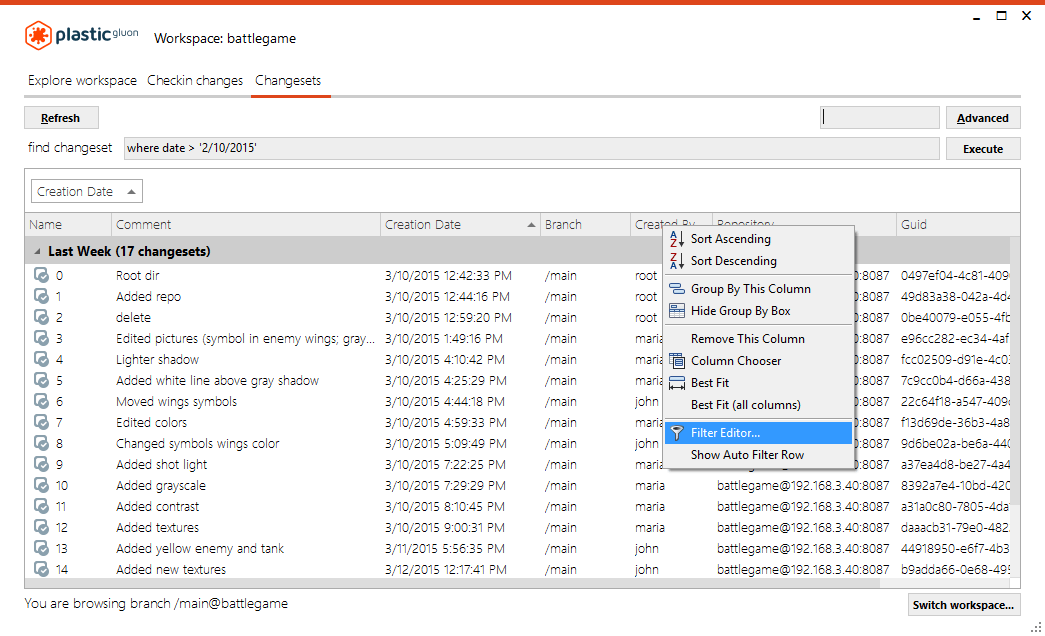The height and width of the screenshot is (636, 1045).
Task: Click the Comment column header
Action: click(246, 225)
